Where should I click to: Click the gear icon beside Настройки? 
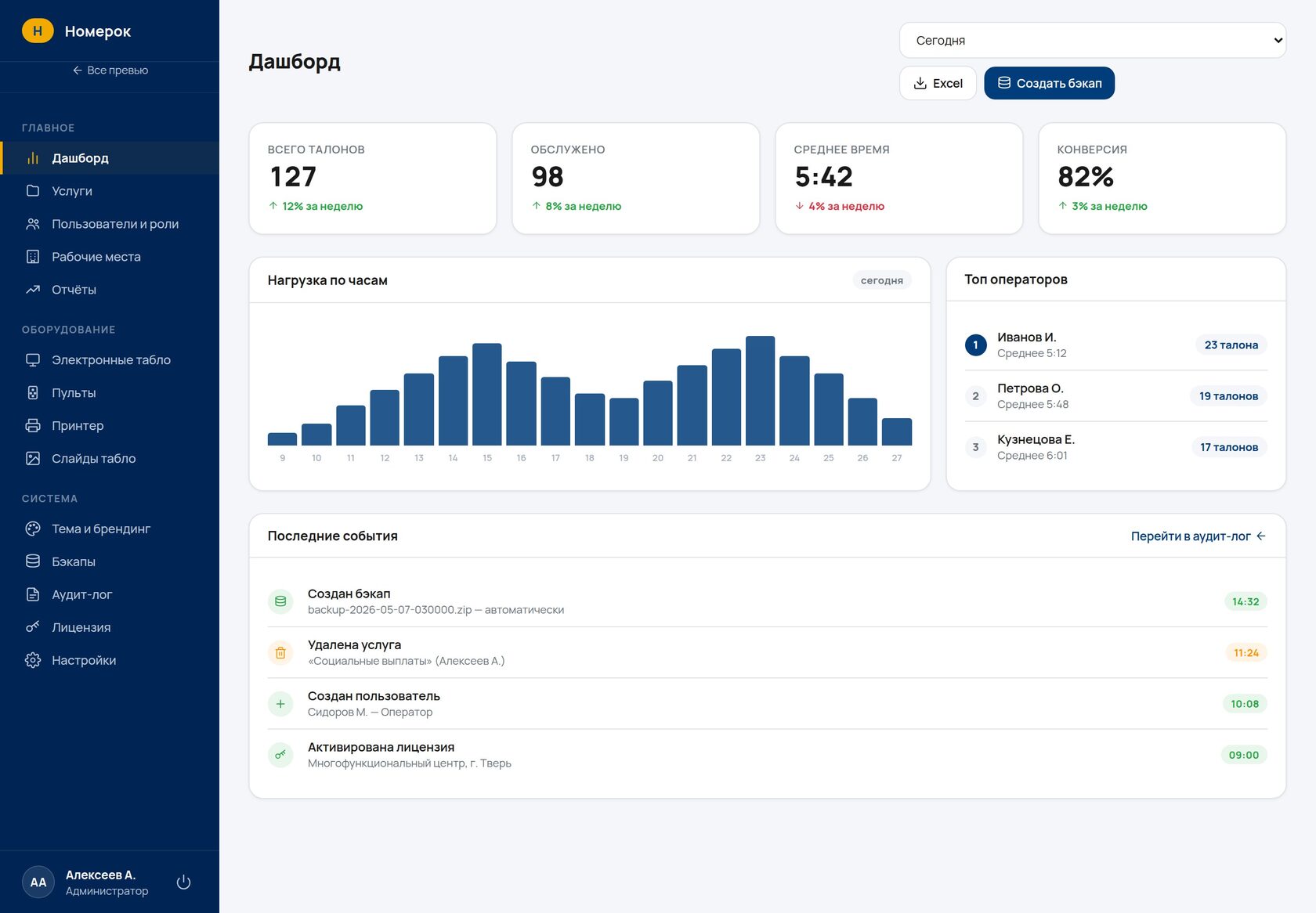click(x=33, y=661)
